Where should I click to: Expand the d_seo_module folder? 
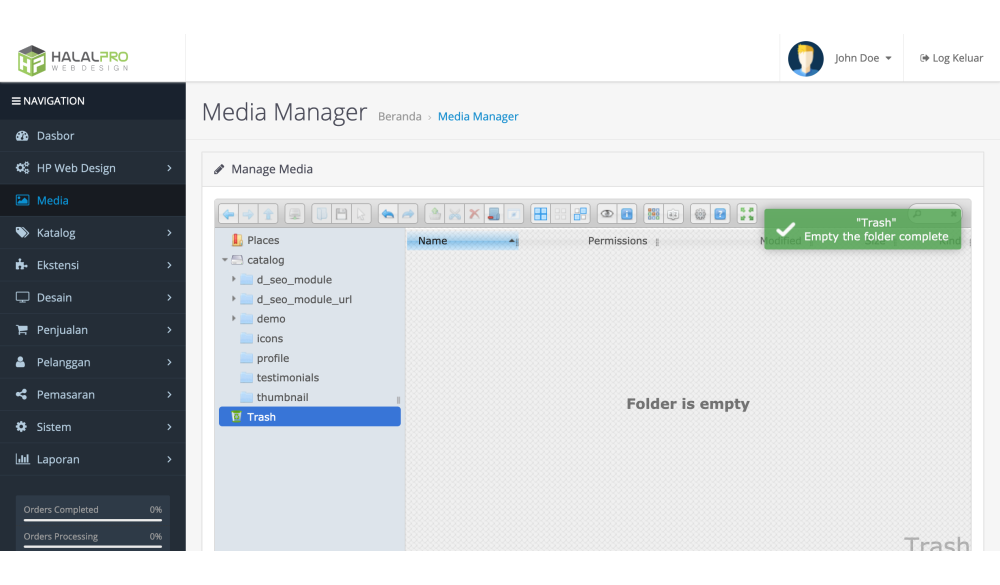(x=234, y=279)
